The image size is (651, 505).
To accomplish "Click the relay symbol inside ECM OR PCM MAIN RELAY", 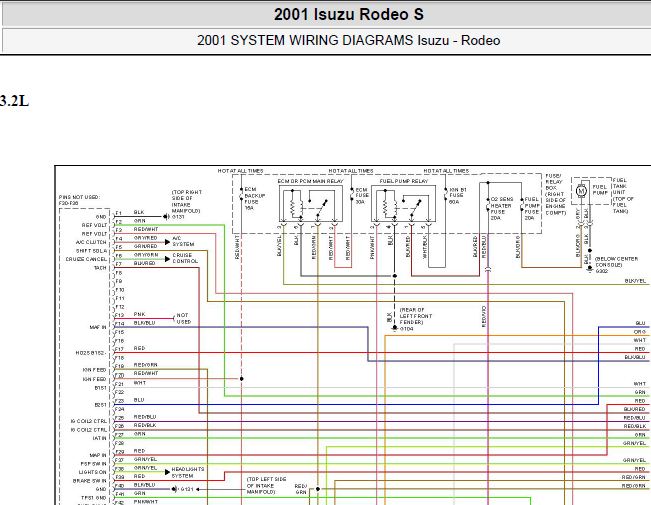I will (x=311, y=203).
